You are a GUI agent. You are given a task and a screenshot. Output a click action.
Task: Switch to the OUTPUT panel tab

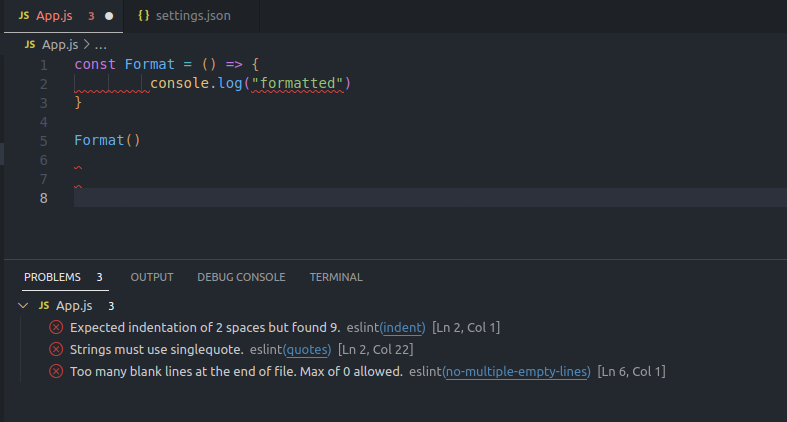(x=152, y=277)
